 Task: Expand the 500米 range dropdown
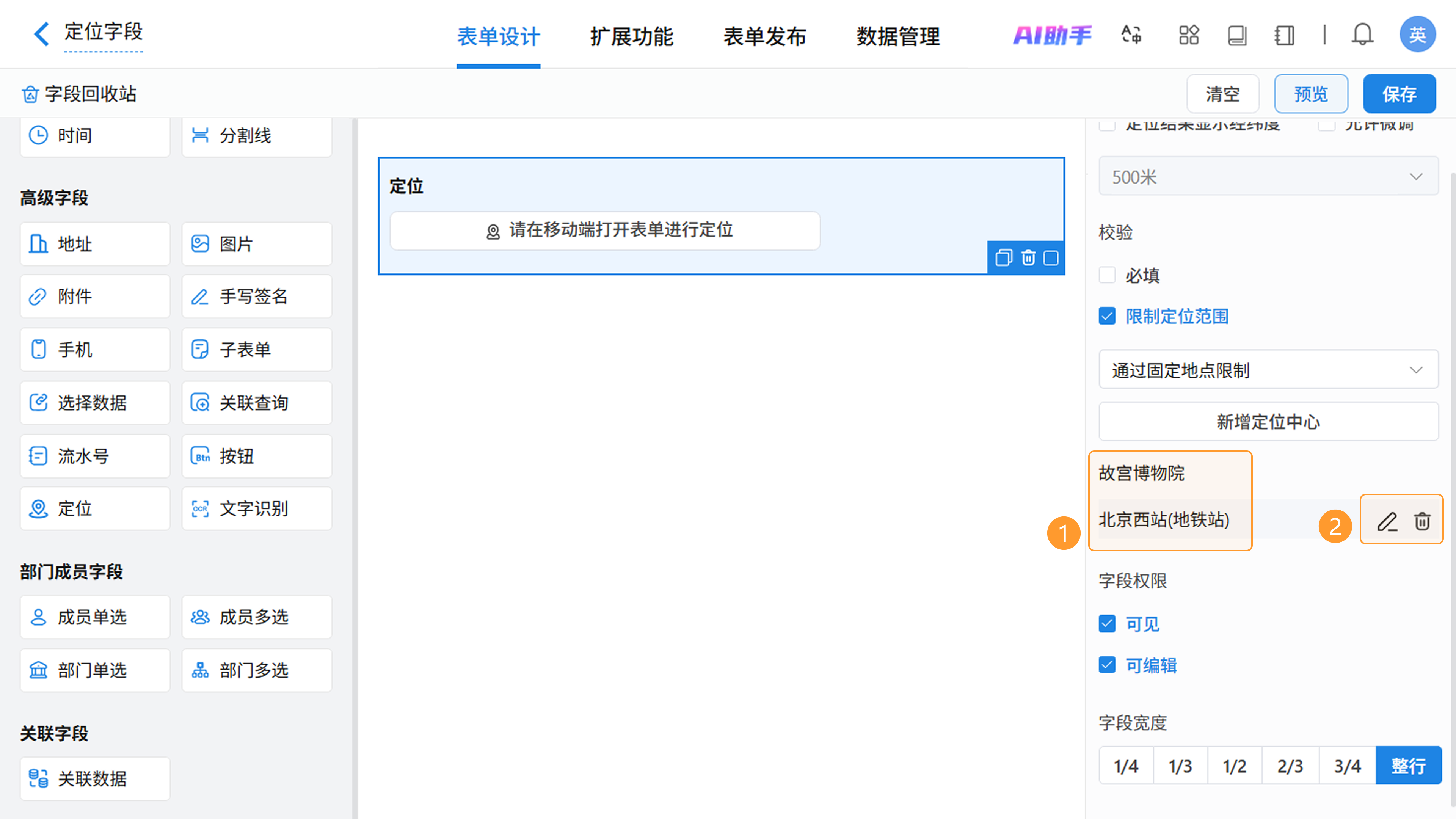point(1268,177)
